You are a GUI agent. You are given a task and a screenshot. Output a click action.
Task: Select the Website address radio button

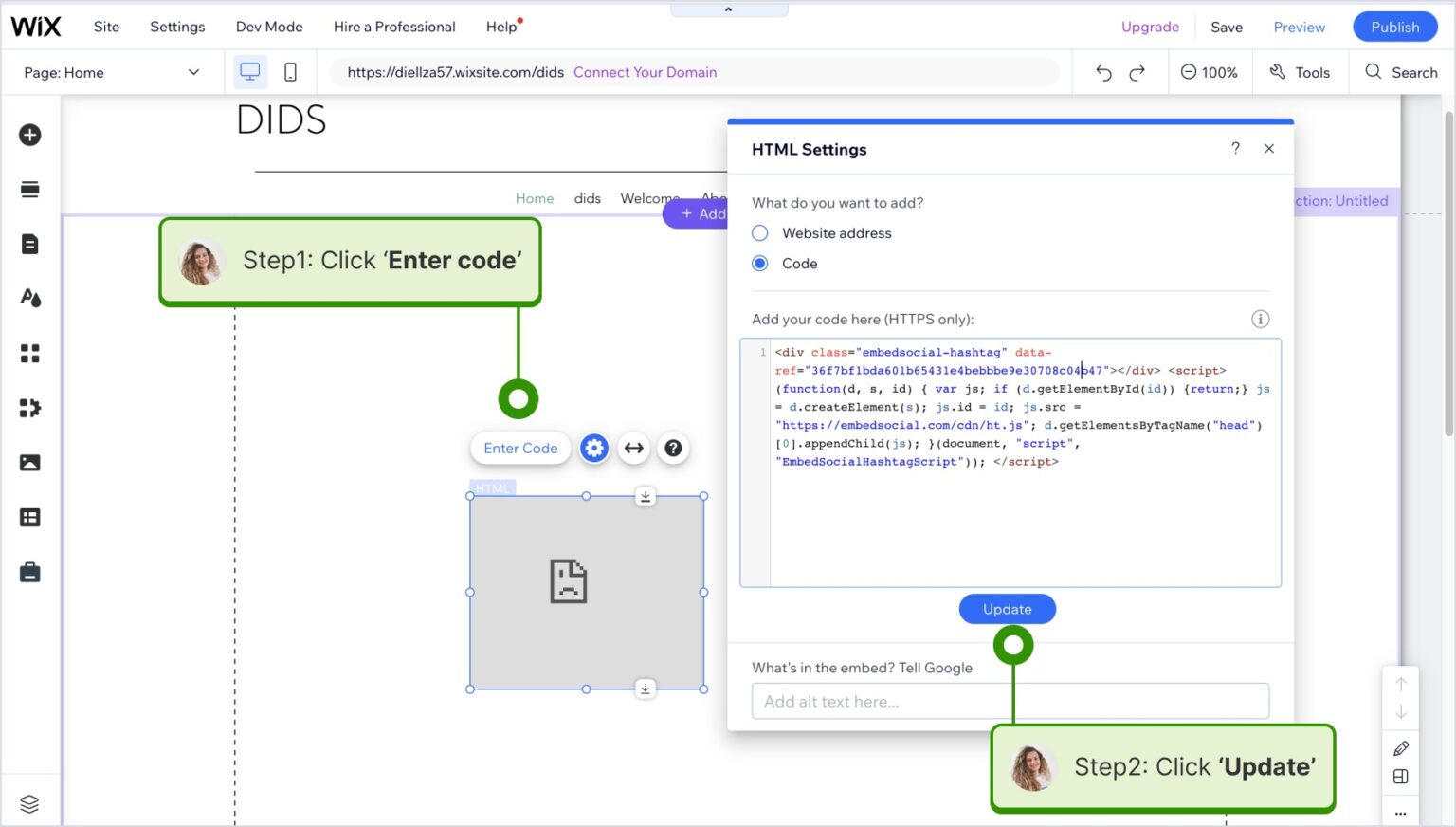click(x=760, y=233)
